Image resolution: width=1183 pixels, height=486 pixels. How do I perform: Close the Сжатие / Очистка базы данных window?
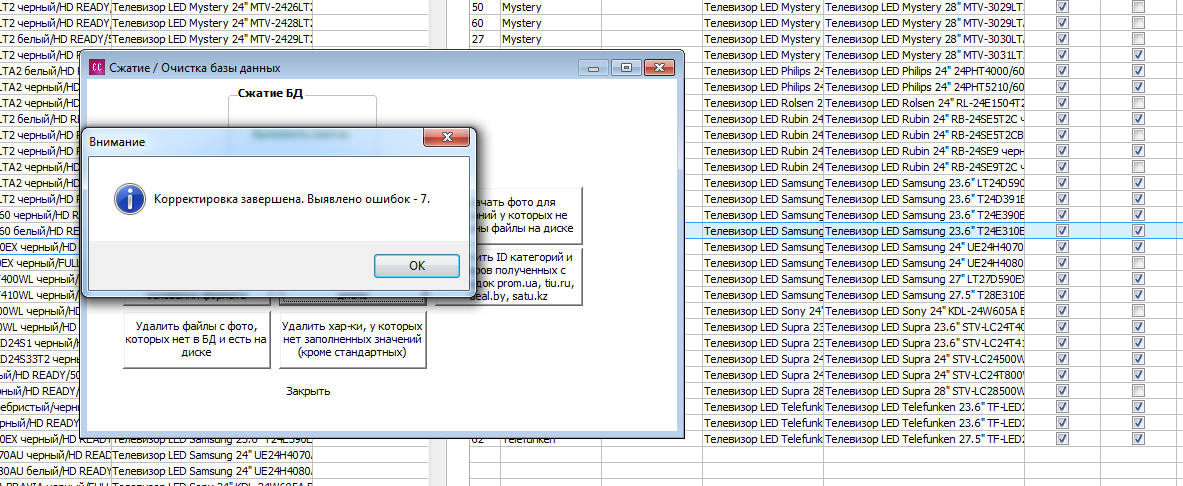coord(659,68)
